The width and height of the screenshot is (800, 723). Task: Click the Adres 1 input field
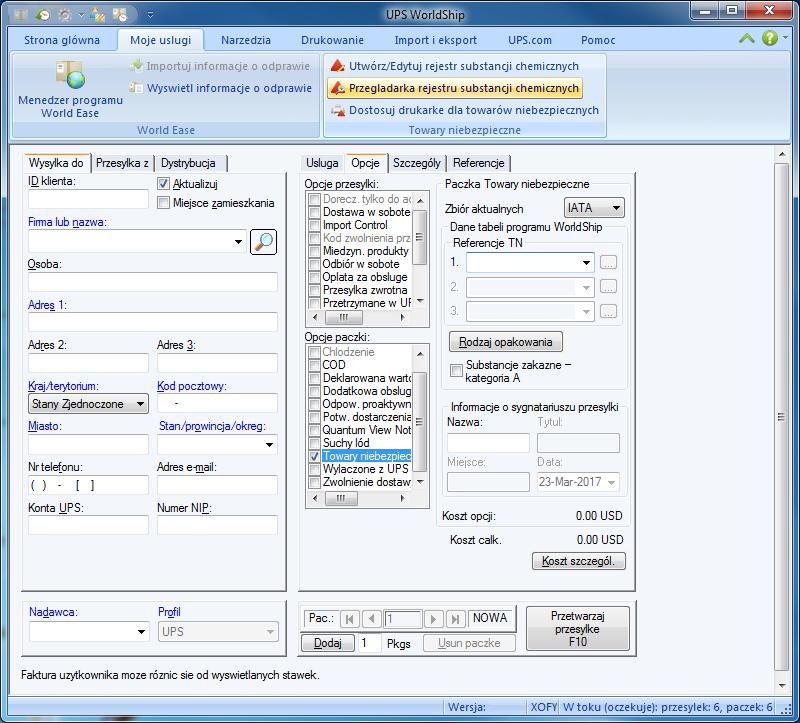(x=153, y=322)
